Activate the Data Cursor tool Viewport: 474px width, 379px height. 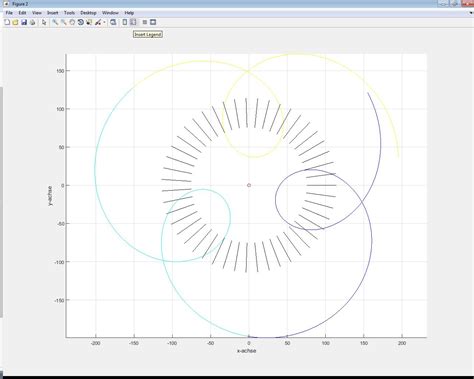(89, 22)
